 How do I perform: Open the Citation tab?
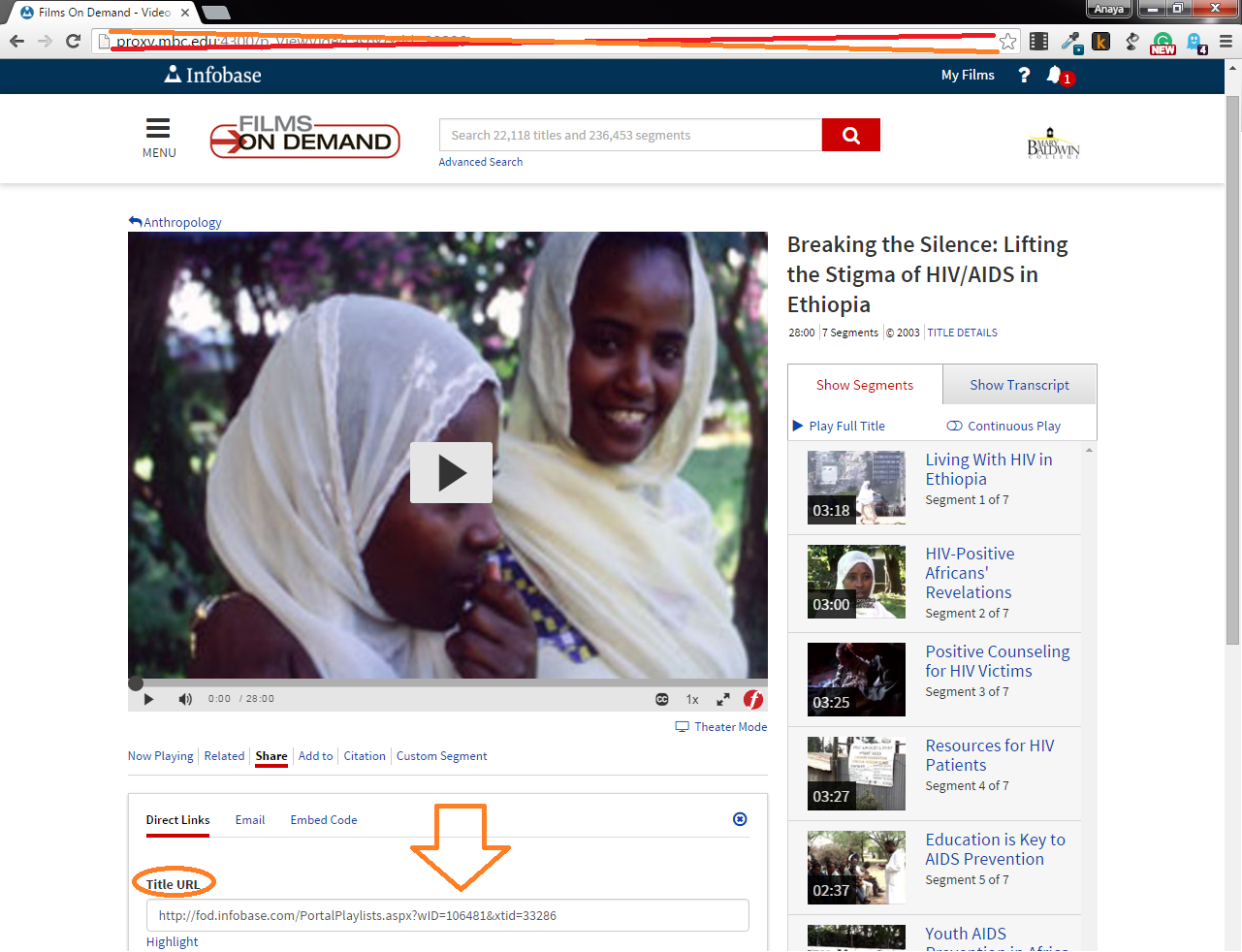(x=365, y=756)
